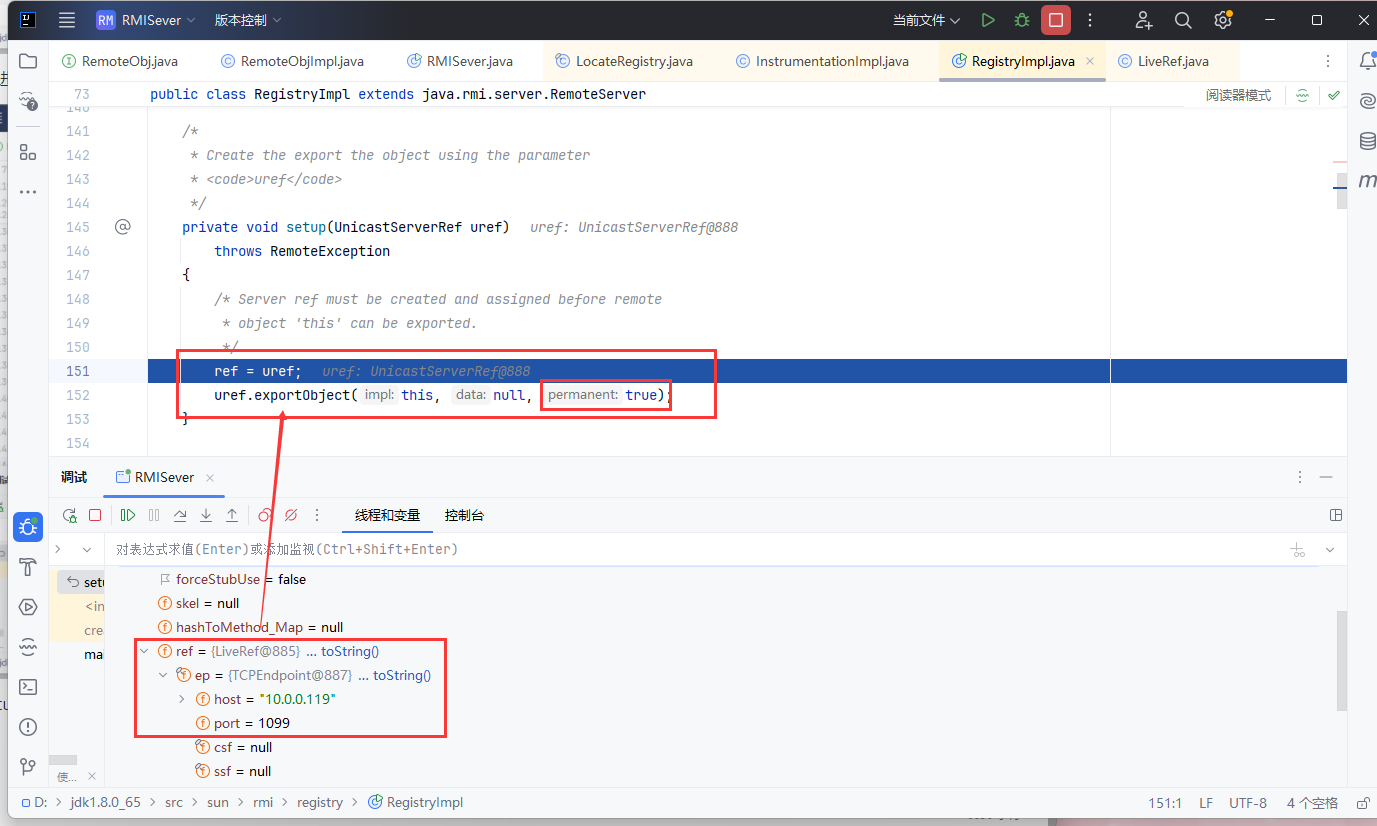
Task: Click the Step Over debug icon
Action: pos(180,515)
